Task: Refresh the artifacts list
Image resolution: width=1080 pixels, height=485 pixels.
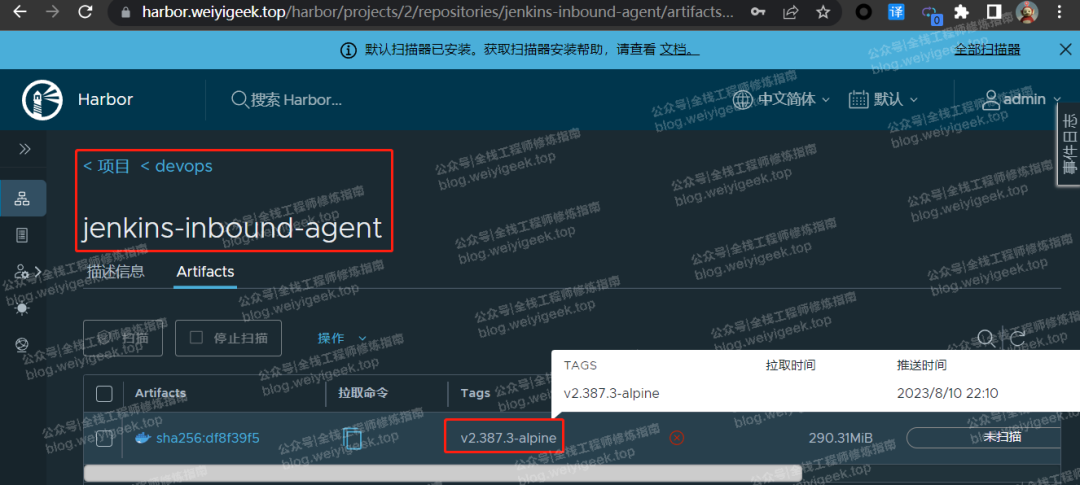Action: click(1017, 338)
